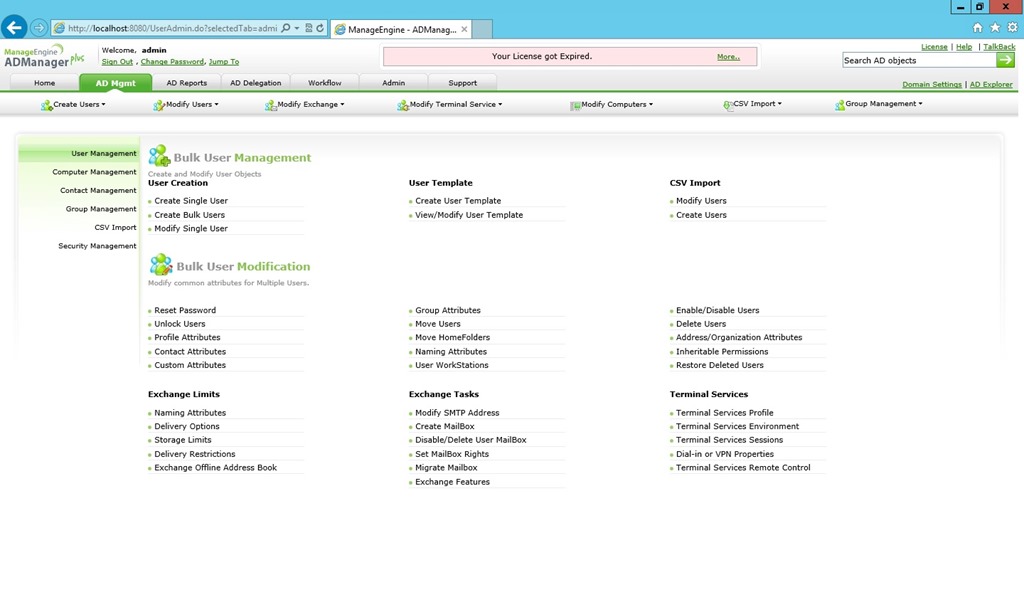This screenshot has width=1024, height=612.
Task: Open the Help link at top right
Action: coord(964,47)
